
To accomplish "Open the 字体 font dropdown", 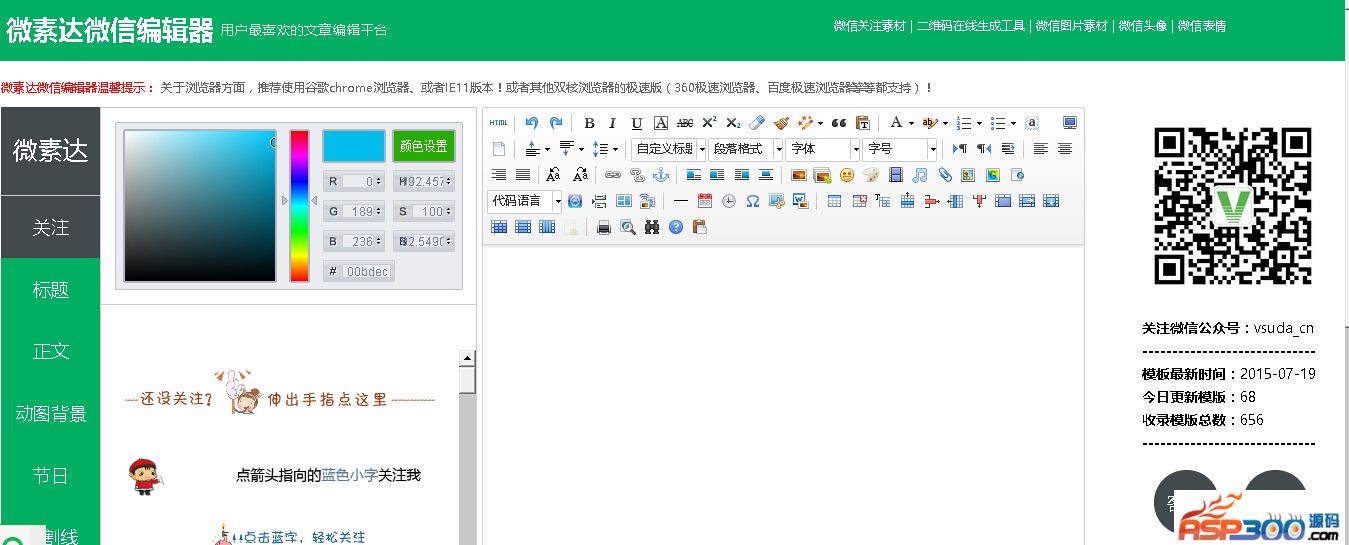I will click(823, 149).
